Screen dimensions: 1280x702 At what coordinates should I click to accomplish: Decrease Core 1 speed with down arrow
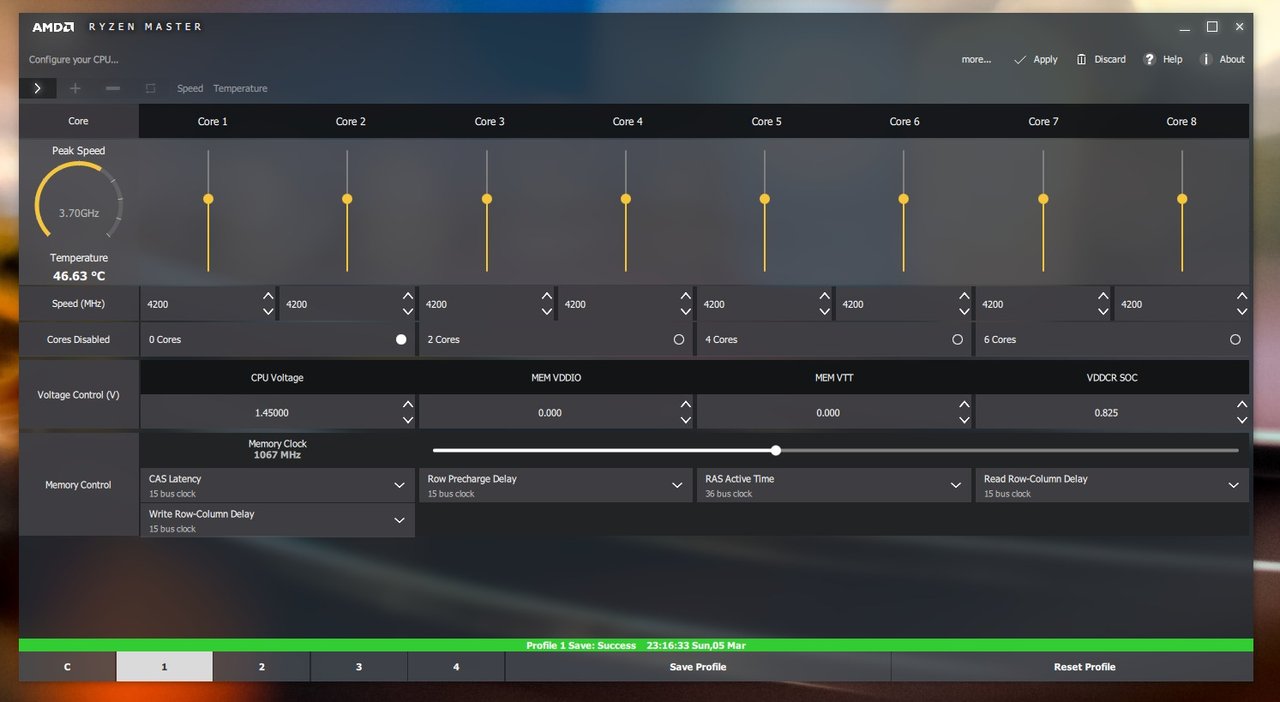tap(268, 311)
